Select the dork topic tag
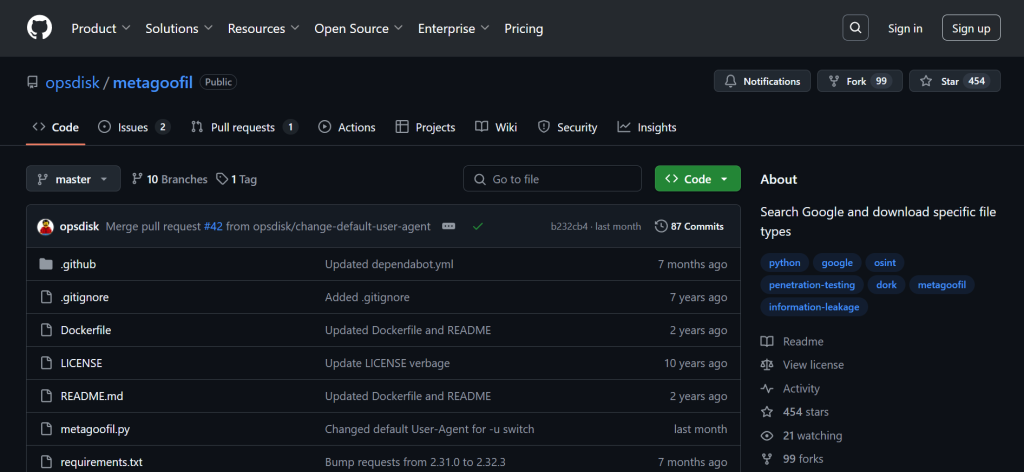1024x472 pixels. coord(886,285)
